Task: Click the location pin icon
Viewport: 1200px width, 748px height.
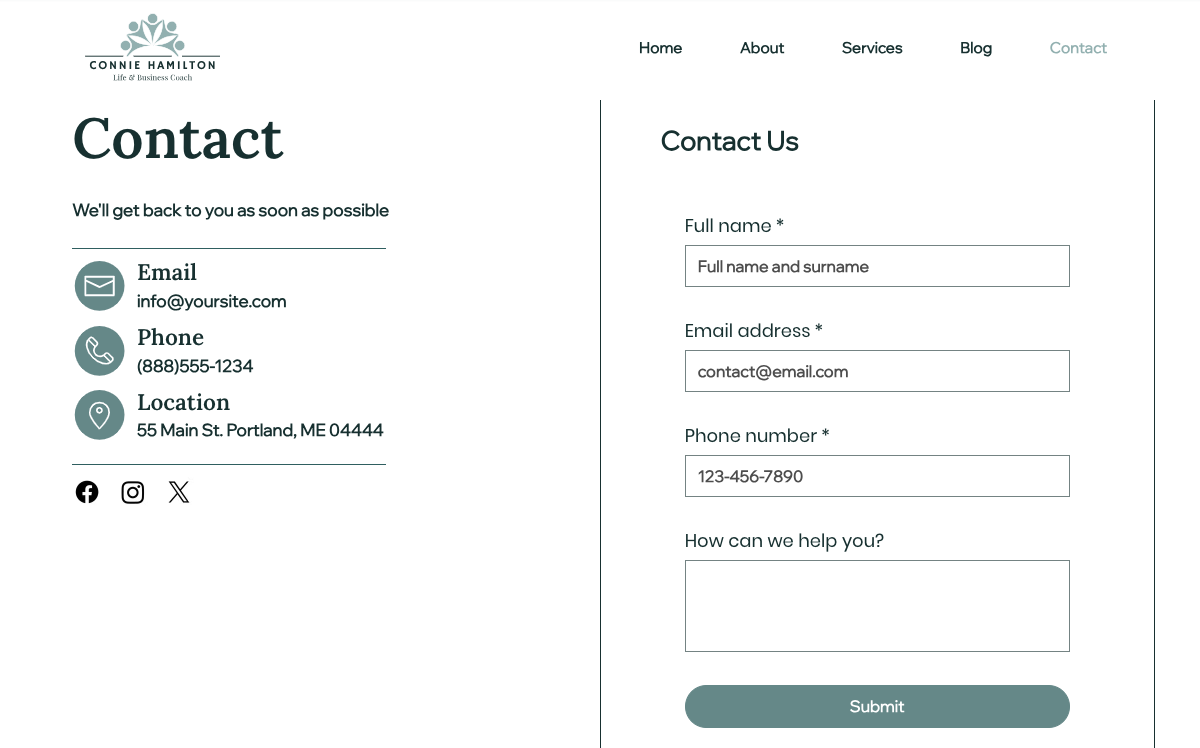Action: point(99,415)
